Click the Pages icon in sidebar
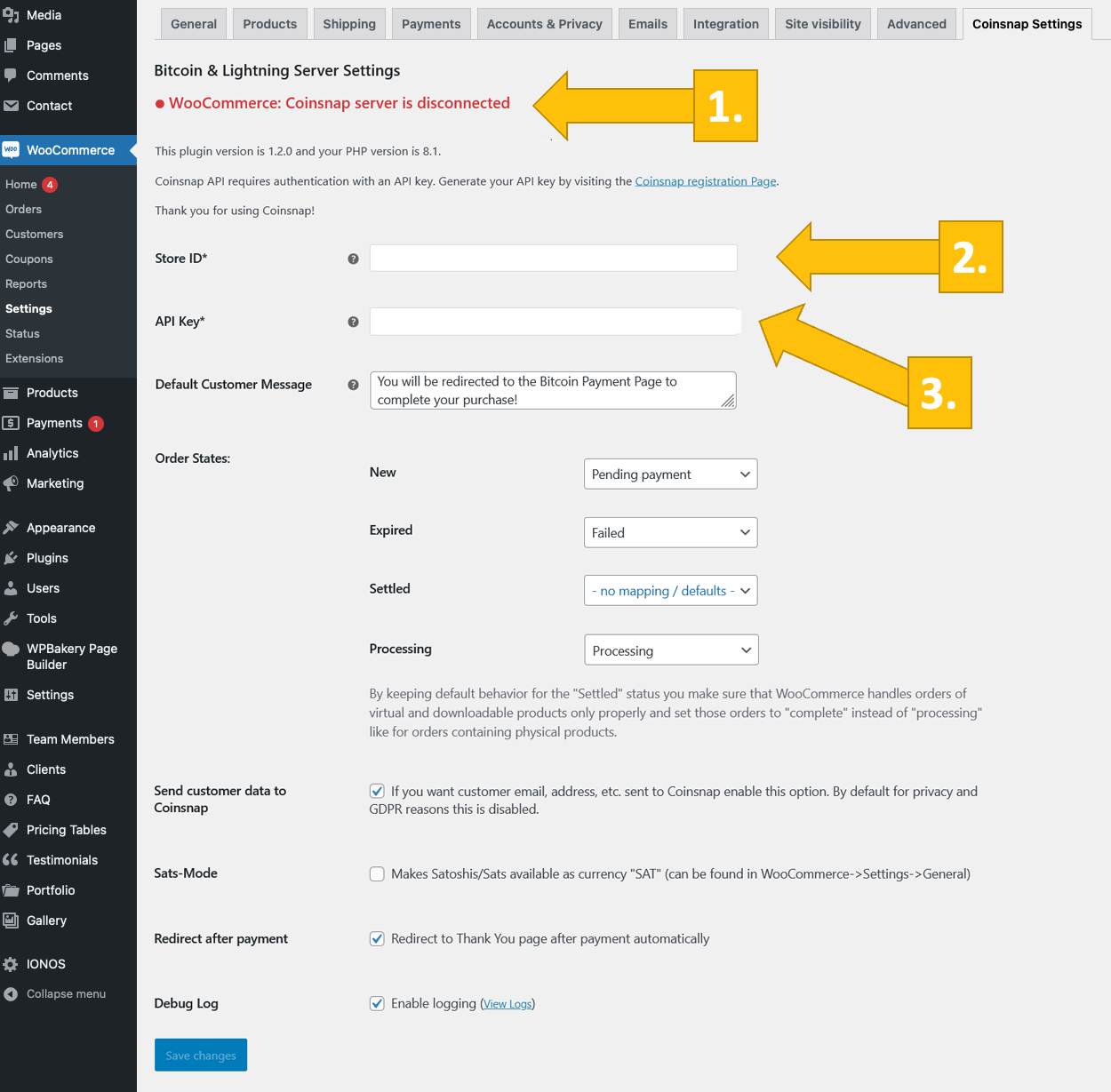This screenshot has width=1111, height=1092. [11, 45]
